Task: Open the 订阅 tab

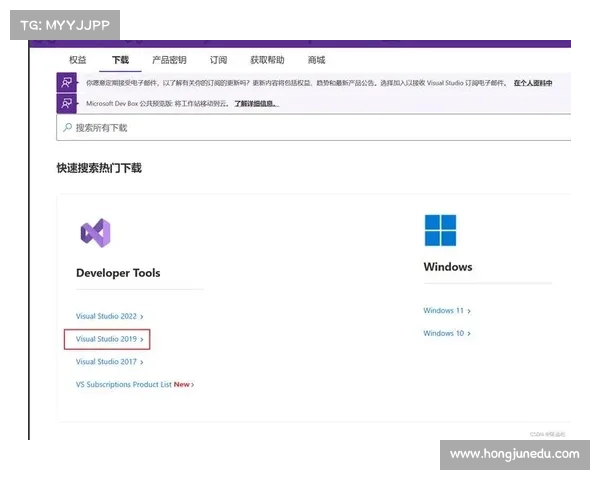Action: coord(218,60)
